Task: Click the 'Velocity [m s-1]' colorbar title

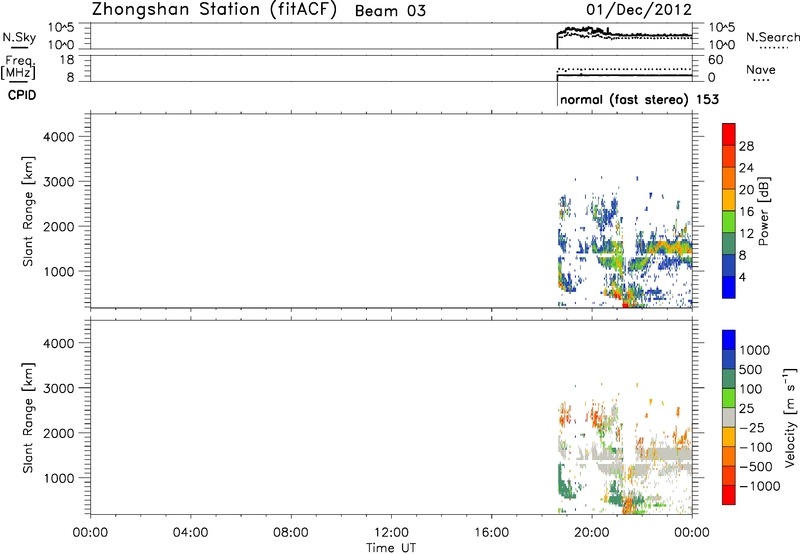Action: pyautogui.click(x=790, y=417)
